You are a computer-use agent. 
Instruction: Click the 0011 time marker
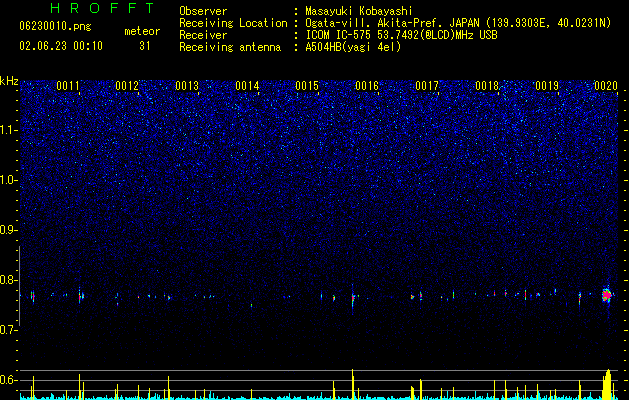(68, 86)
